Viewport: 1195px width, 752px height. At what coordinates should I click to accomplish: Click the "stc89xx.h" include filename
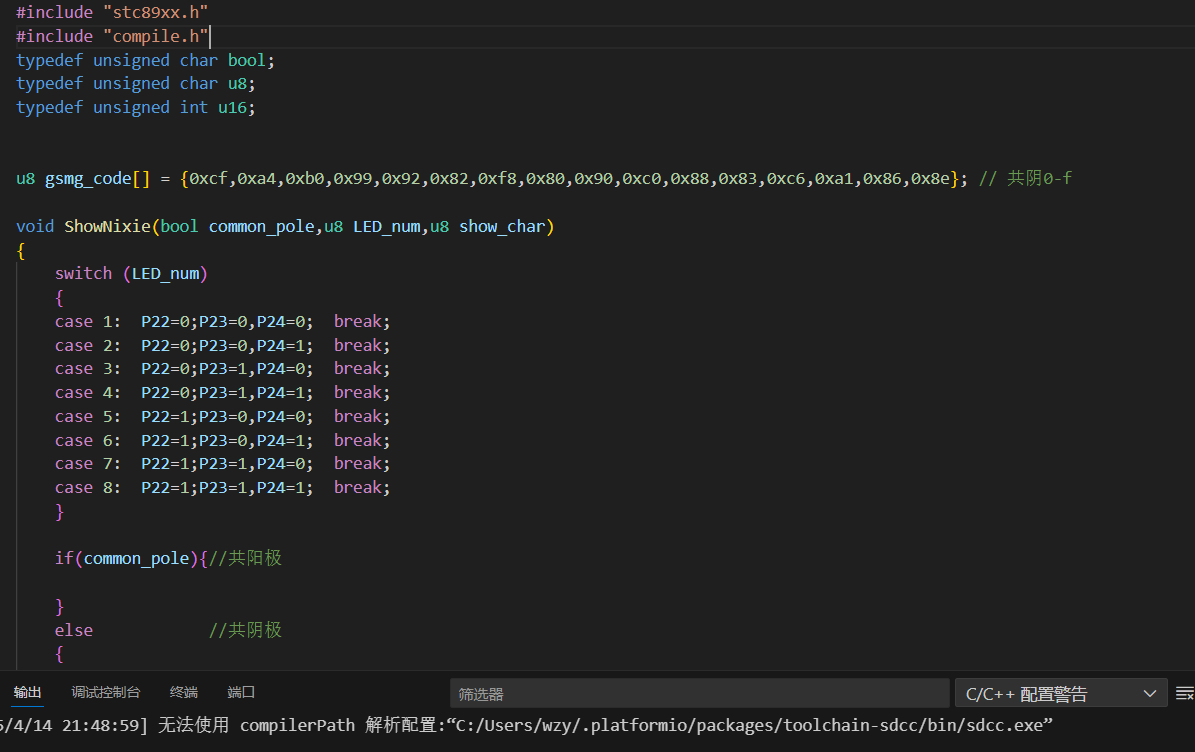[x=156, y=12]
